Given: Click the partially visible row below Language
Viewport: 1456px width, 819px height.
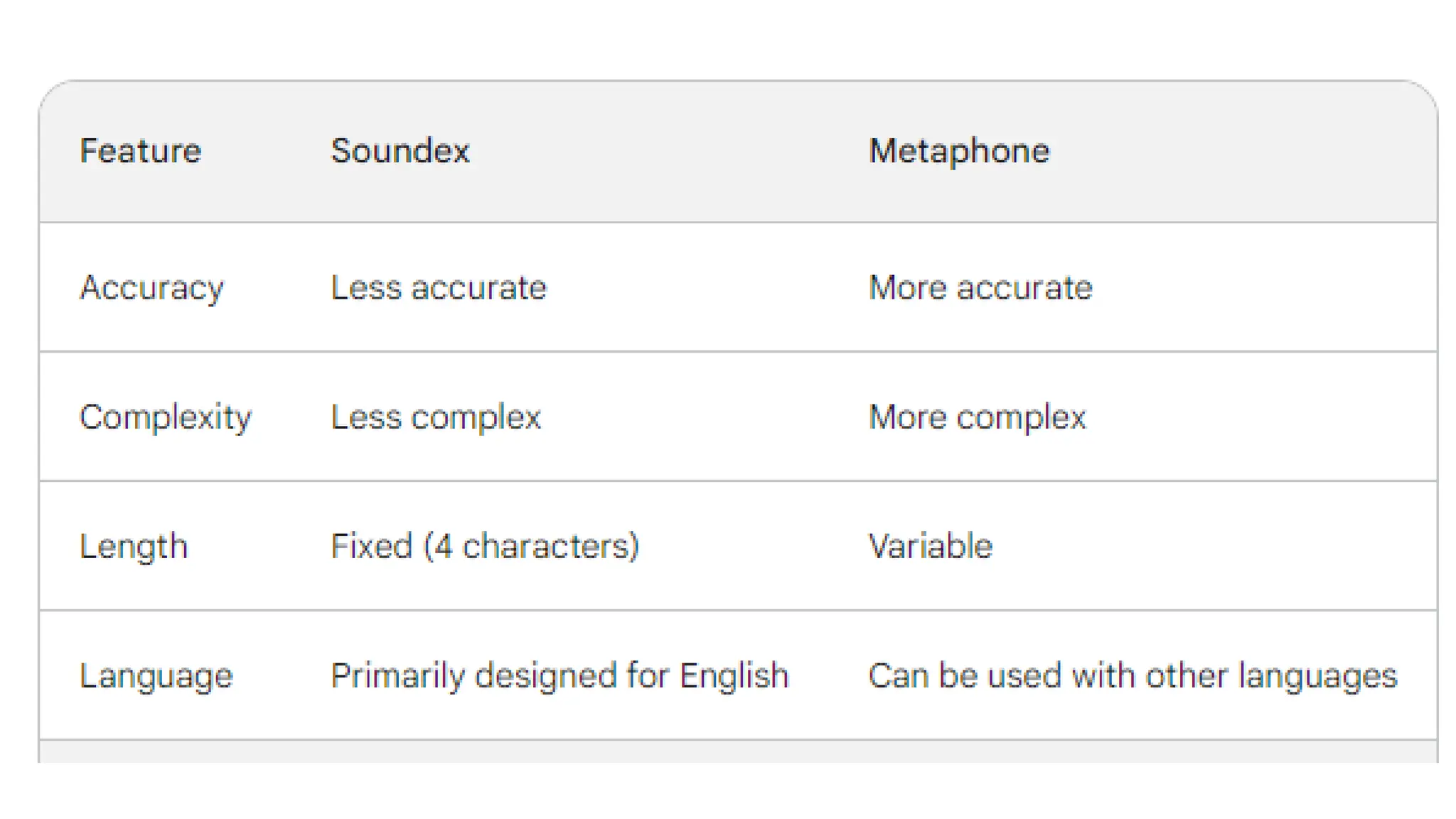Looking at the screenshot, I should (x=738, y=752).
